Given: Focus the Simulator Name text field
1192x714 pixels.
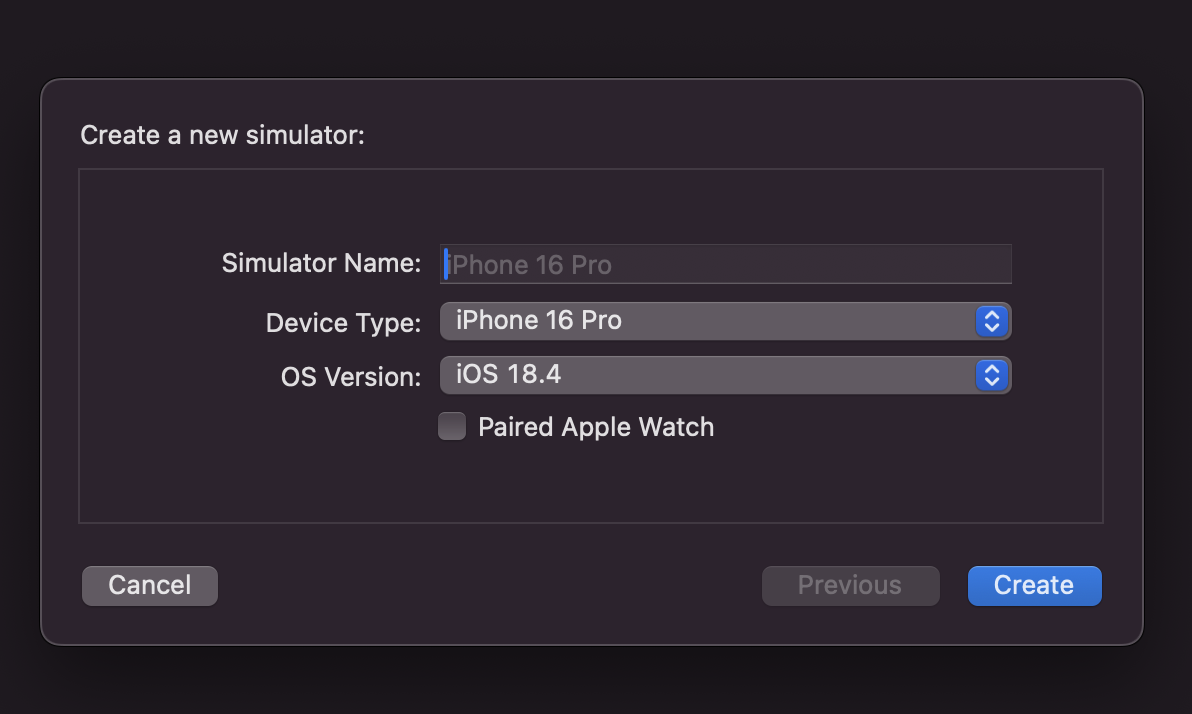Looking at the screenshot, I should click(725, 264).
